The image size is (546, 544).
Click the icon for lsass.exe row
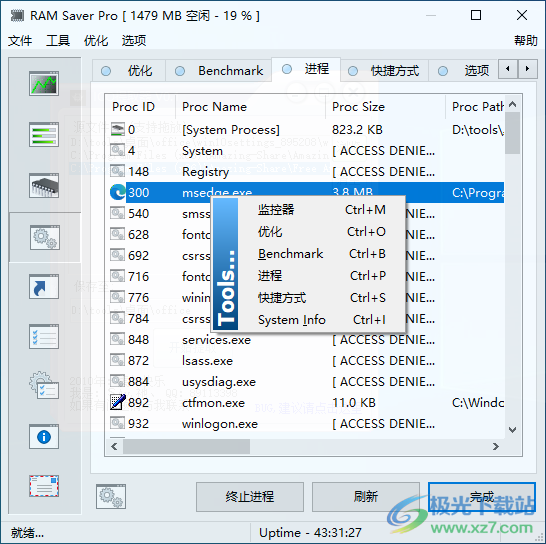pos(117,360)
